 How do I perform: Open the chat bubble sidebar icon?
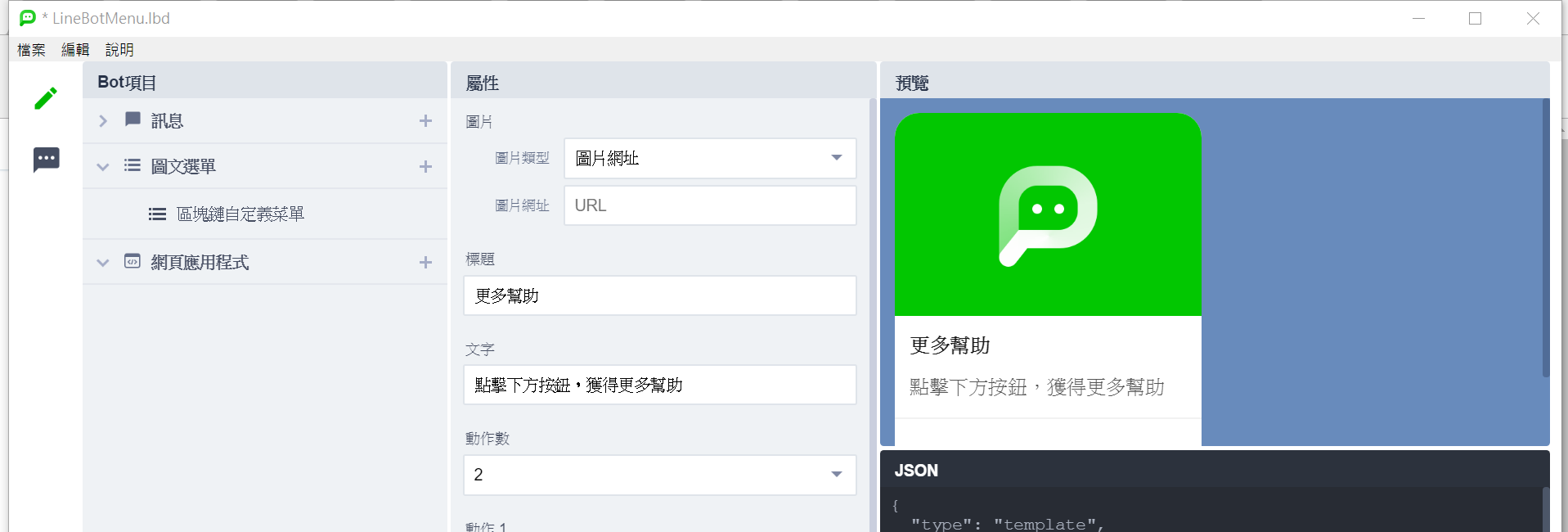click(x=46, y=160)
